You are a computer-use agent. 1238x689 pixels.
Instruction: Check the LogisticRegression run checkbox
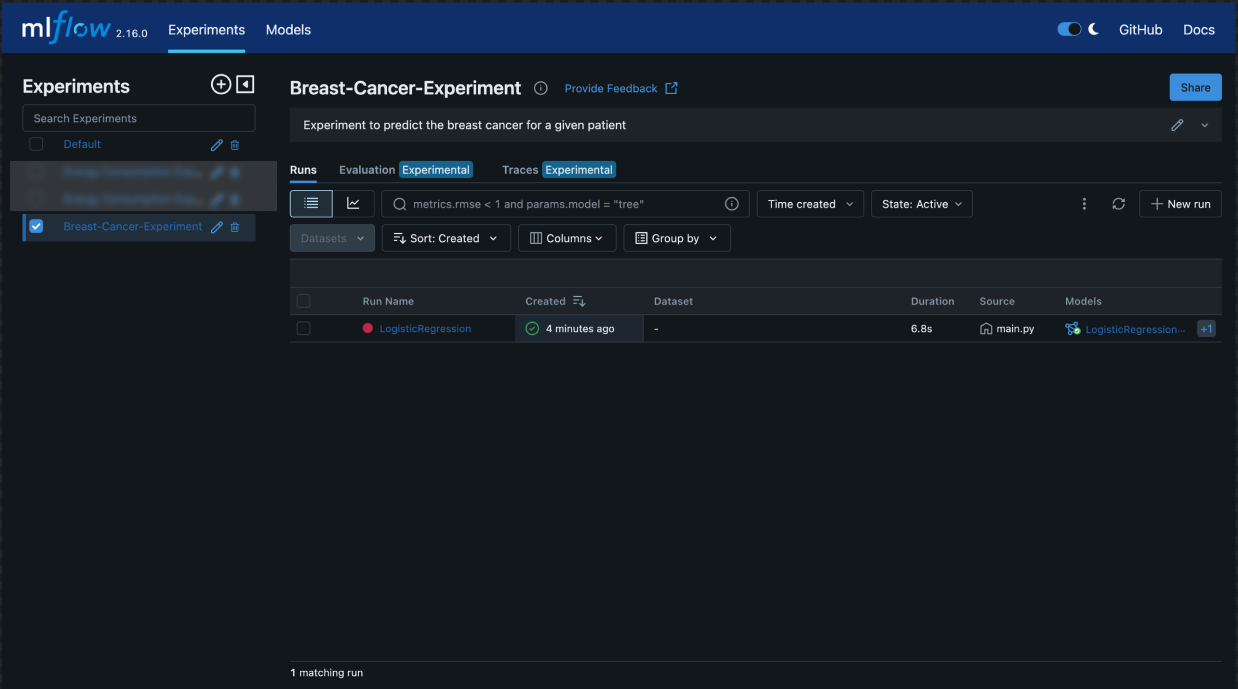click(x=304, y=328)
